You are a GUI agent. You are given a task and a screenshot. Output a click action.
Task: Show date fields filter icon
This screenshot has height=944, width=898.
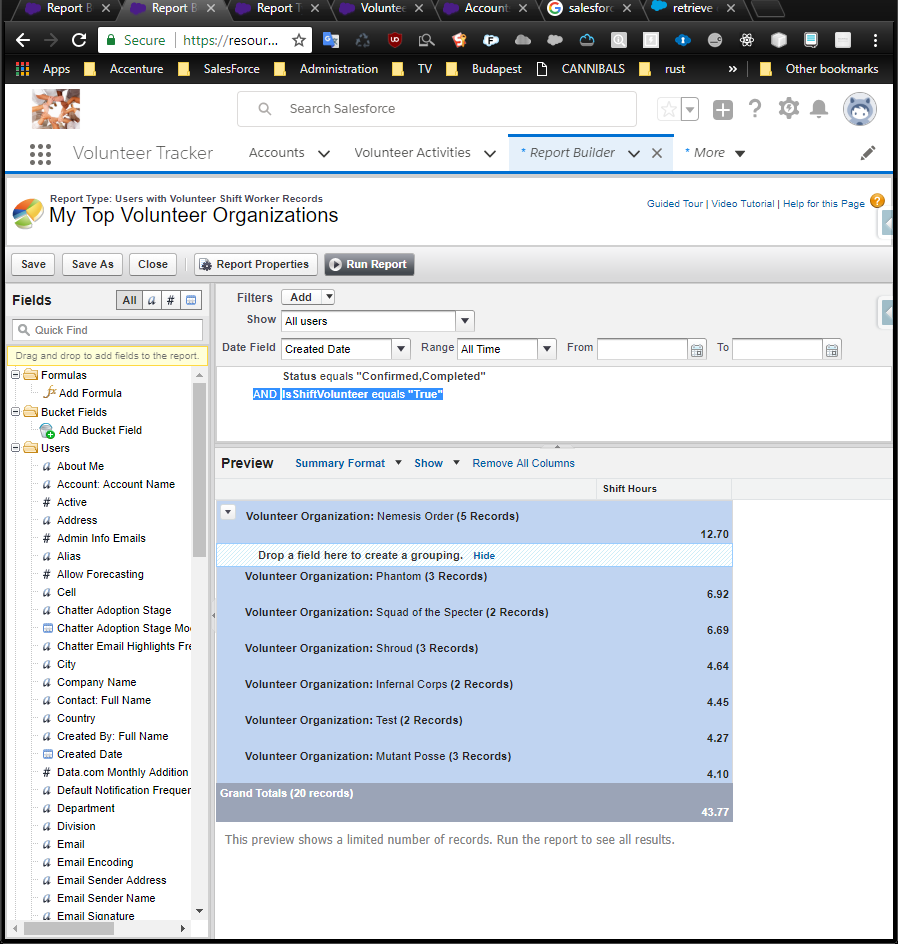(x=191, y=300)
